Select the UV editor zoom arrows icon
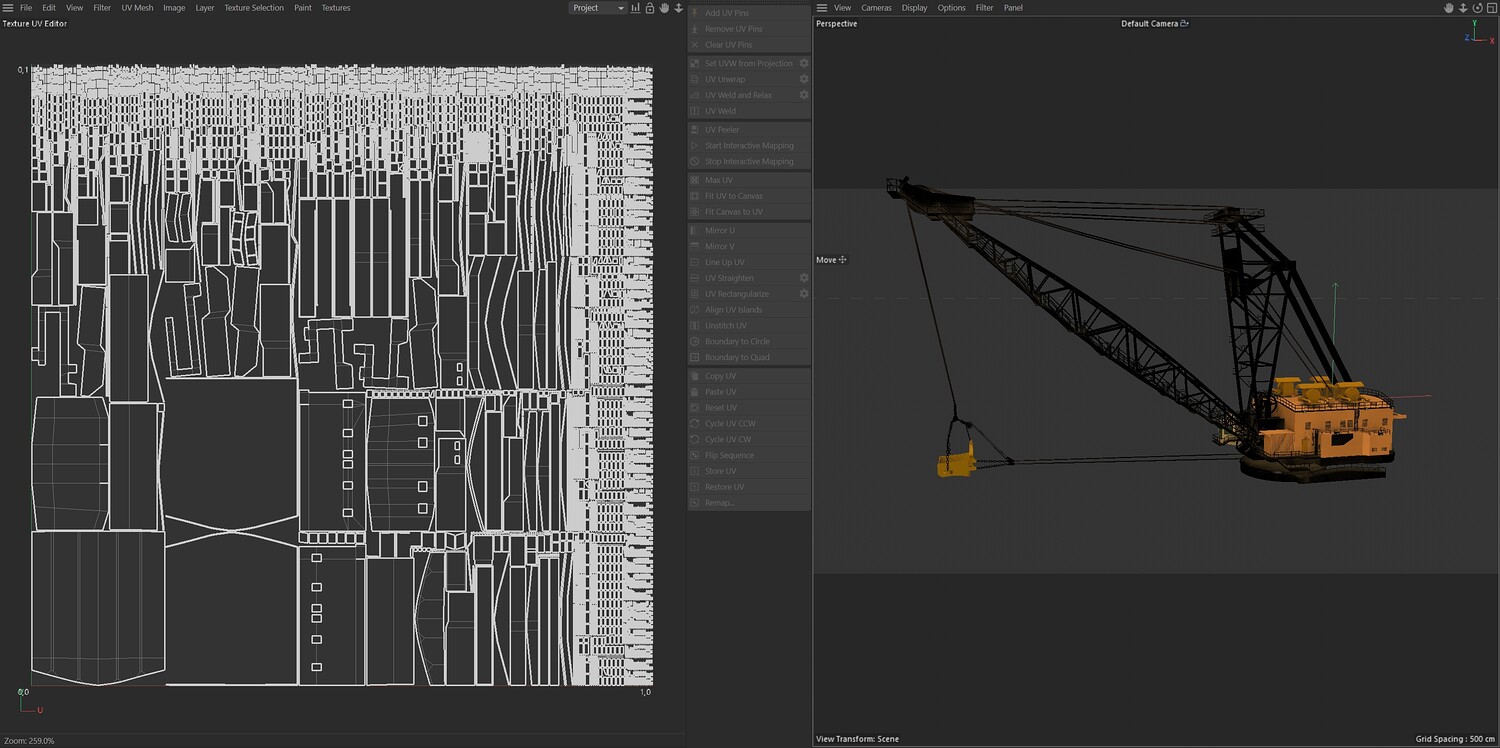This screenshot has height=748, width=1500. pyautogui.click(x=679, y=8)
